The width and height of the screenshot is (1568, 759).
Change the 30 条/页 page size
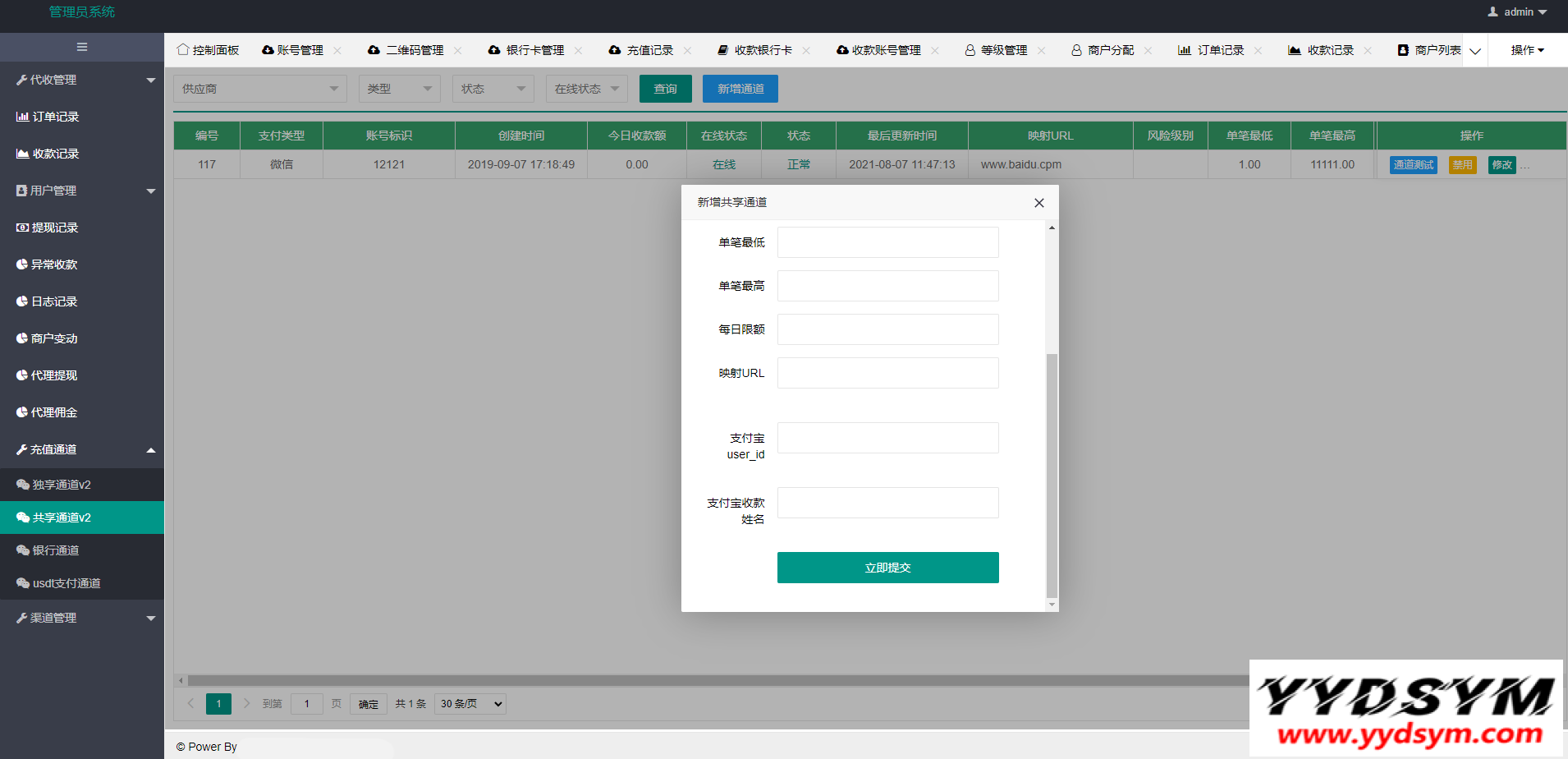470,704
